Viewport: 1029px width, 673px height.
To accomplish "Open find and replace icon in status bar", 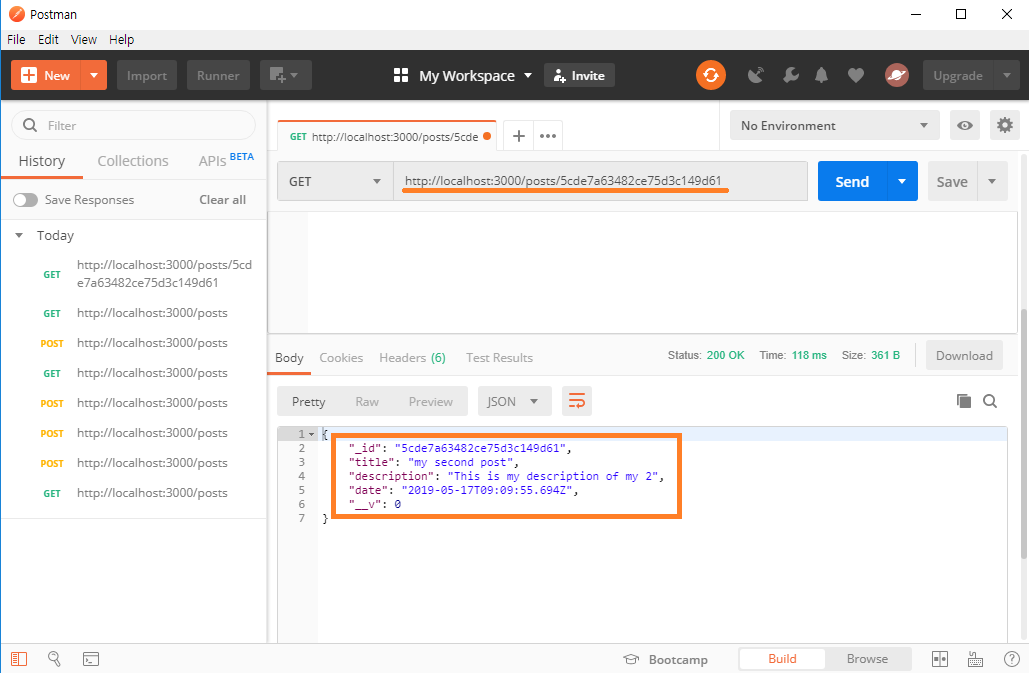I will coord(54,659).
